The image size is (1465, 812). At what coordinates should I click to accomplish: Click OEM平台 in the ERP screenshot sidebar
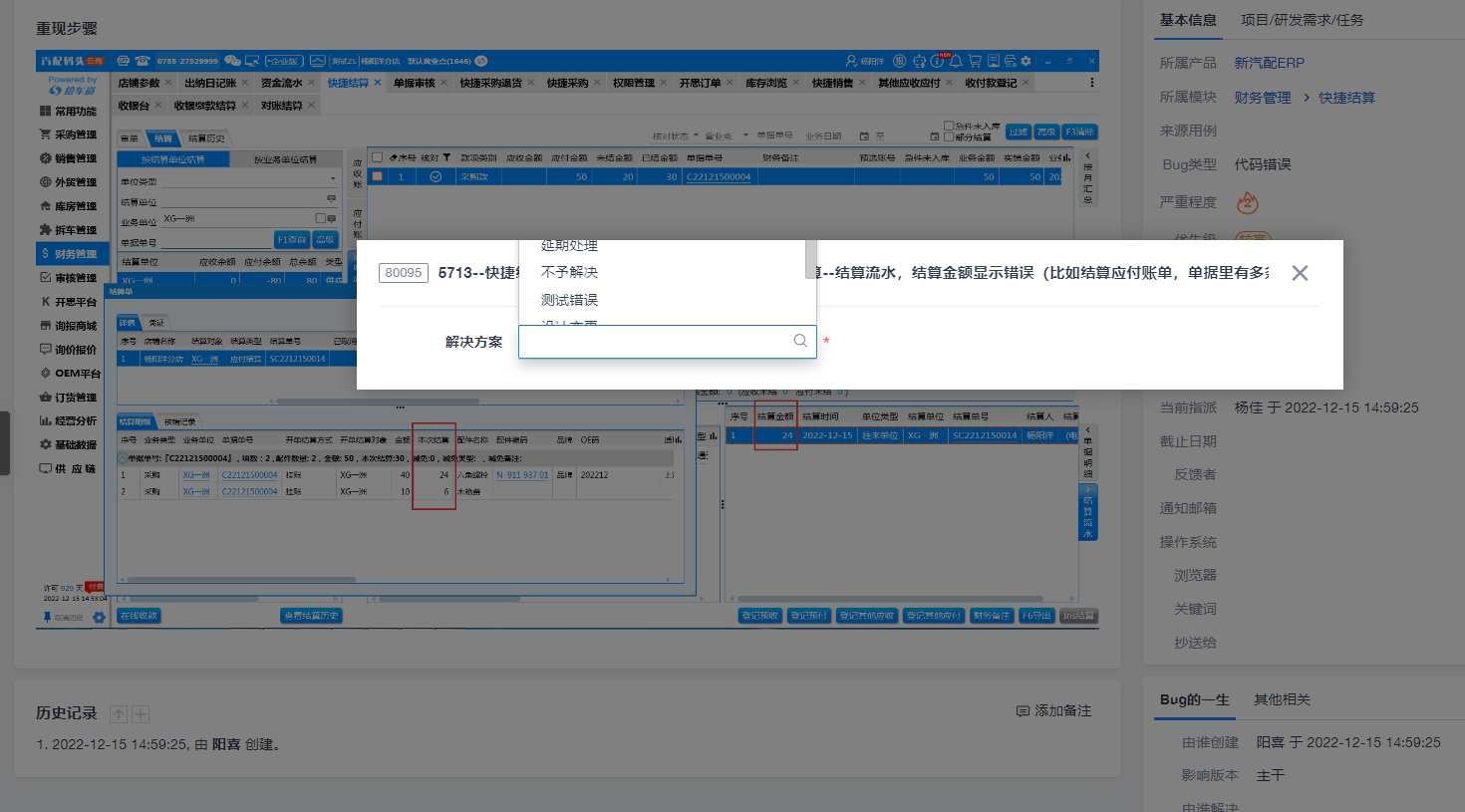[x=70, y=374]
